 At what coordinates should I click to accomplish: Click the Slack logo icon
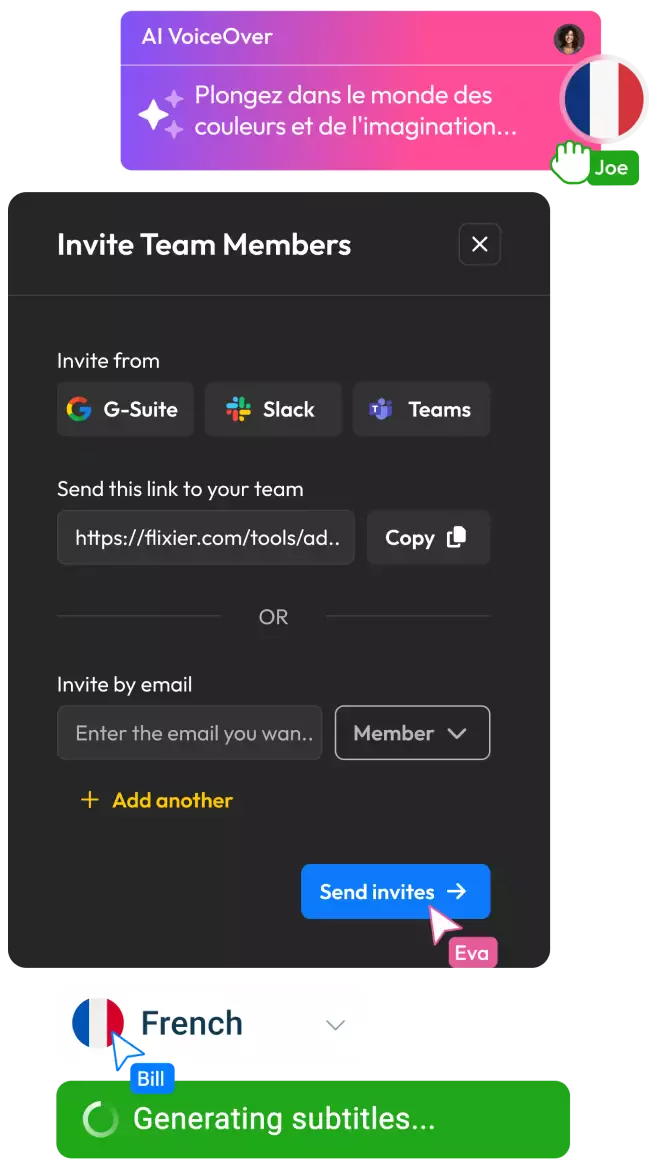click(238, 409)
